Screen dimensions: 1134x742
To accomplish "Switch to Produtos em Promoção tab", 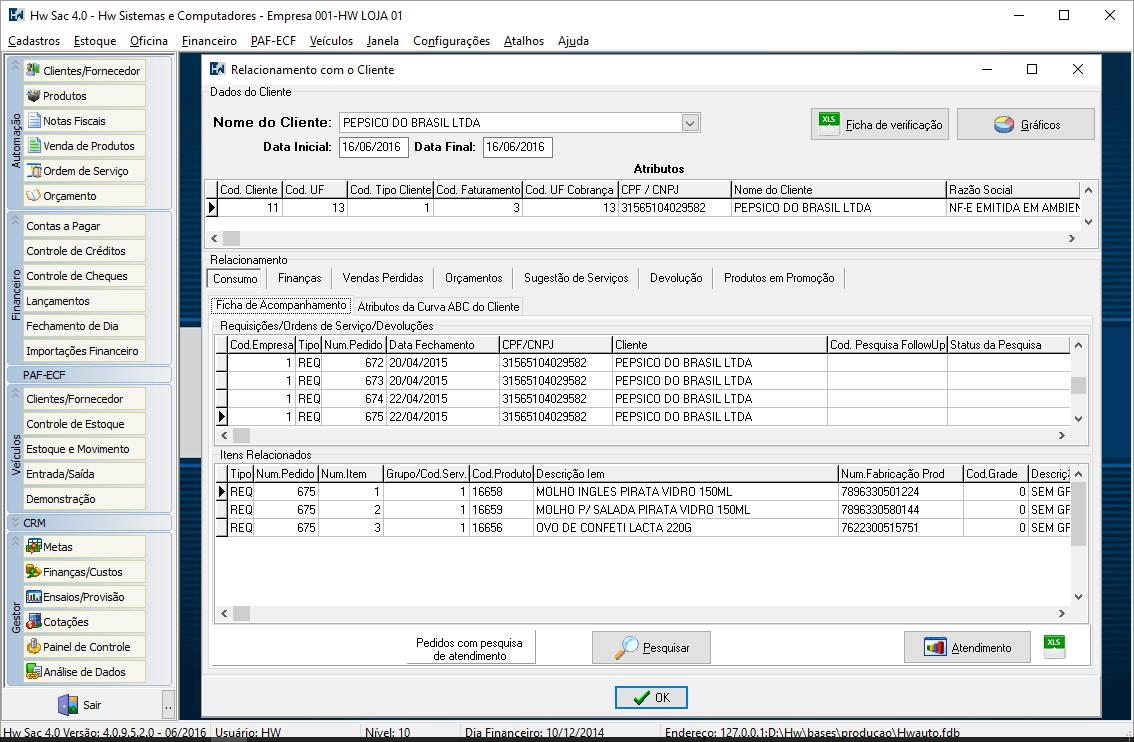I will [x=779, y=278].
